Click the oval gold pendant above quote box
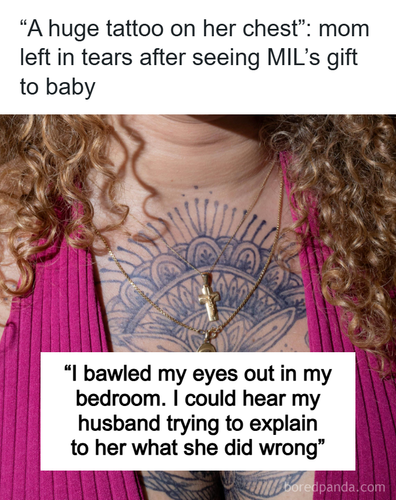The width and height of the screenshot is (396, 500). pyautogui.click(x=208, y=346)
